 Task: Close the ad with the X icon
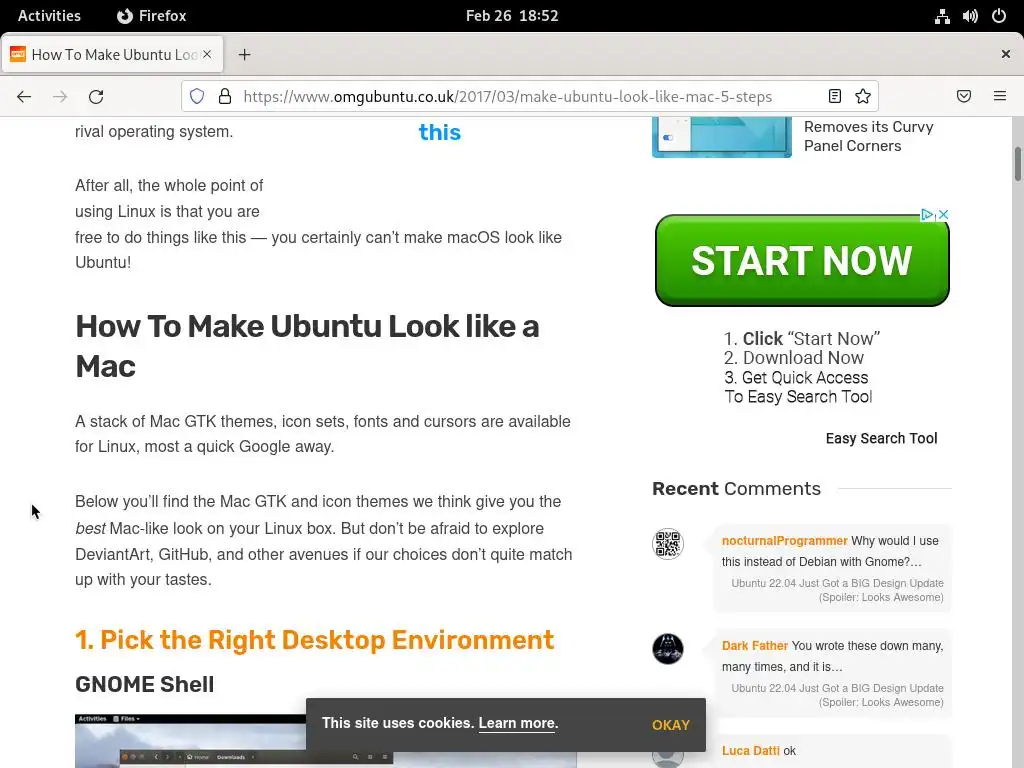(x=943, y=214)
